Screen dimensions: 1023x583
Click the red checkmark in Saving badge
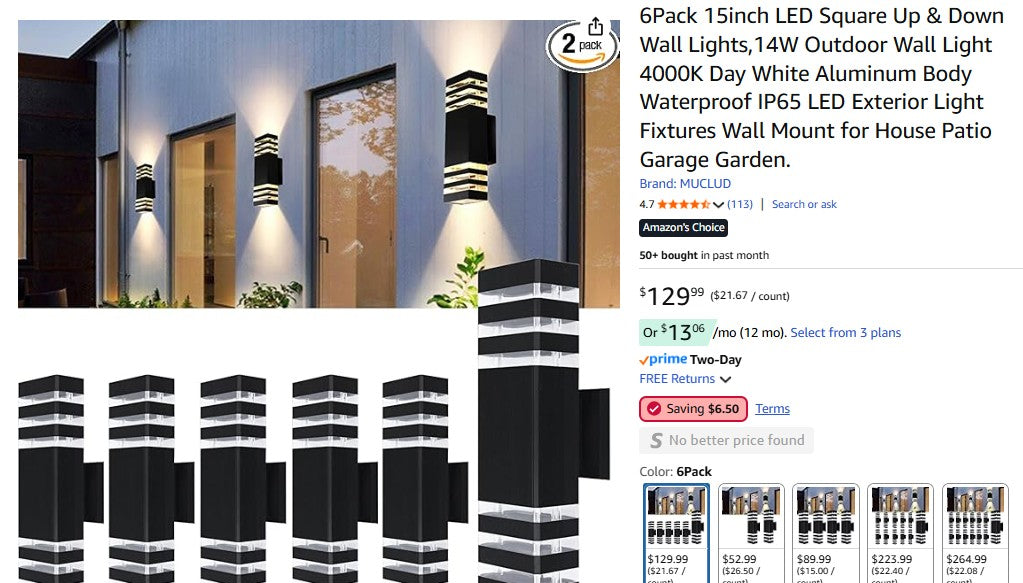(x=654, y=409)
